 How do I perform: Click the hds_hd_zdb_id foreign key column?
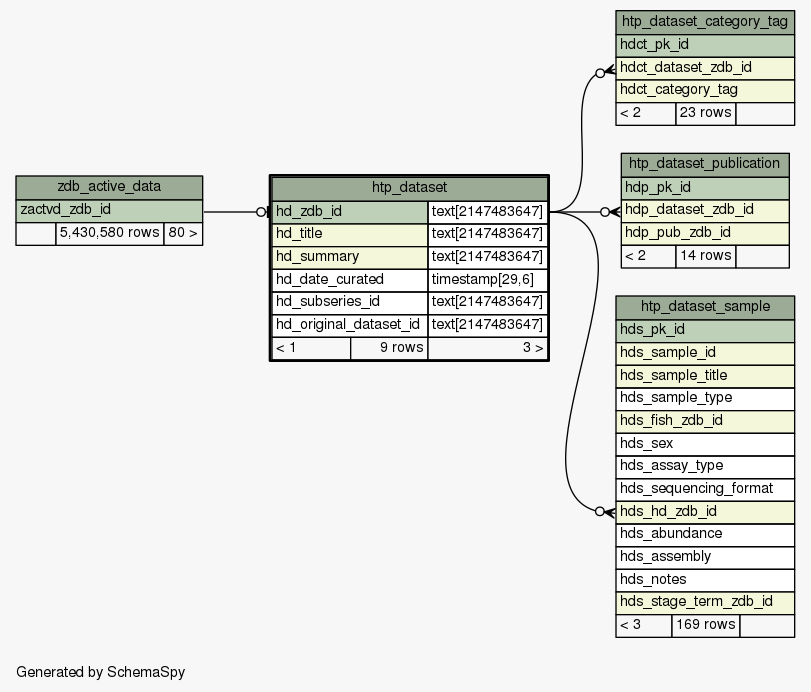705,511
